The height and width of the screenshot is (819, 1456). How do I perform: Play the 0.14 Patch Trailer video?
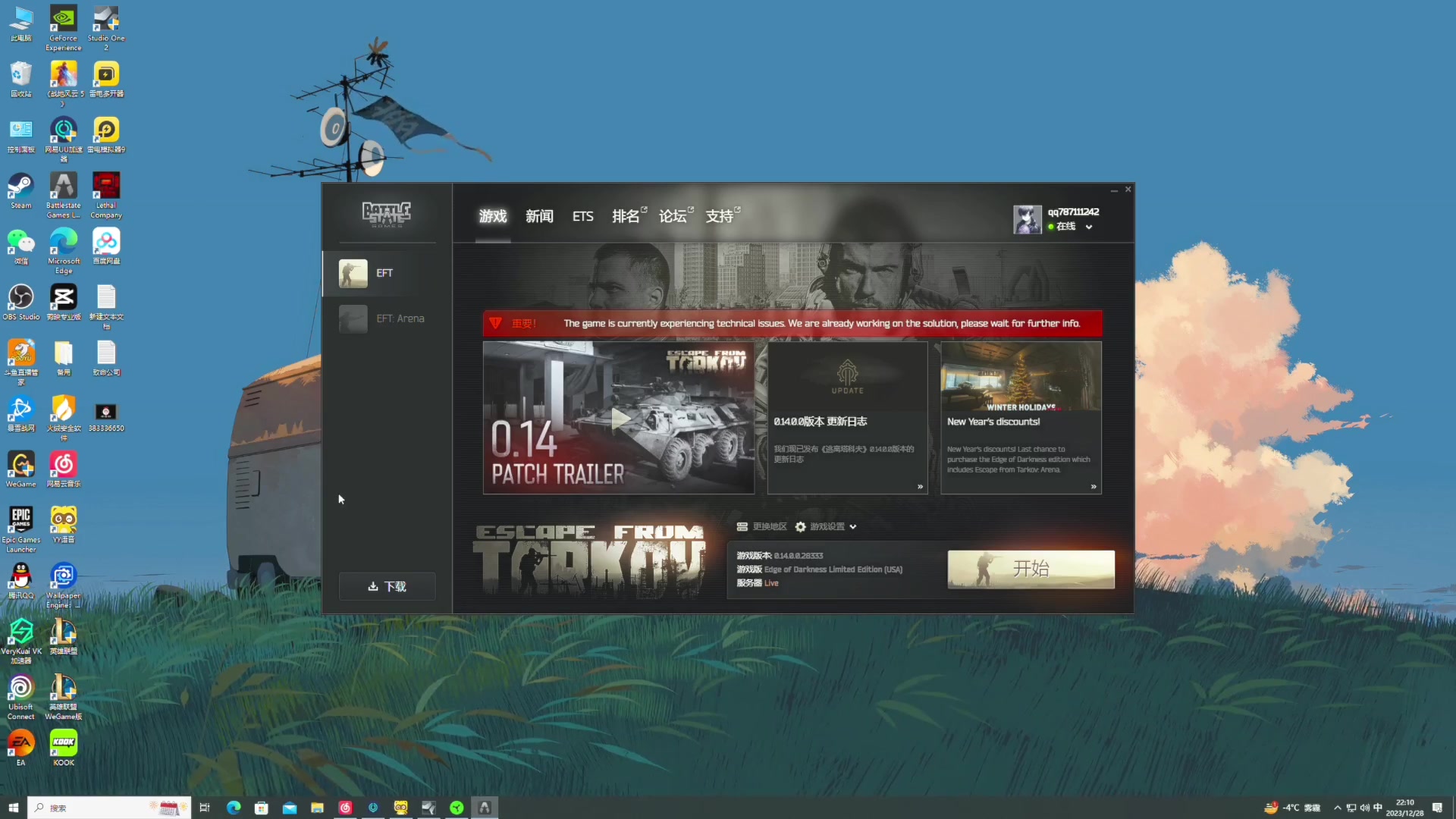(619, 418)
